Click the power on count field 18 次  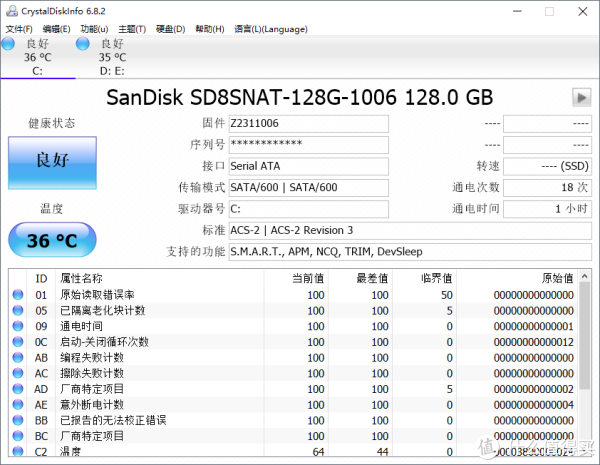pos(547,188)
